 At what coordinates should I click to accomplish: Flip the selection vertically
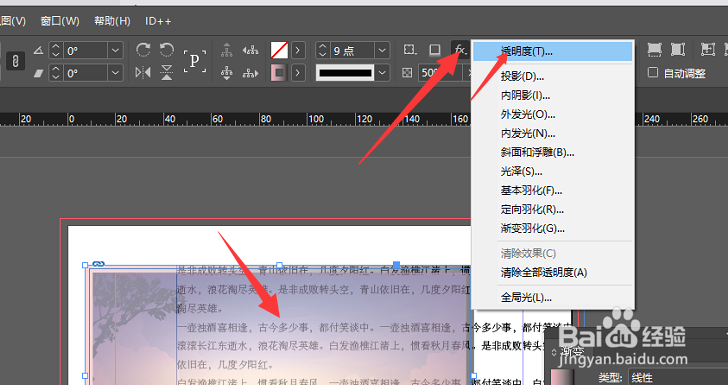coord(166,73)
